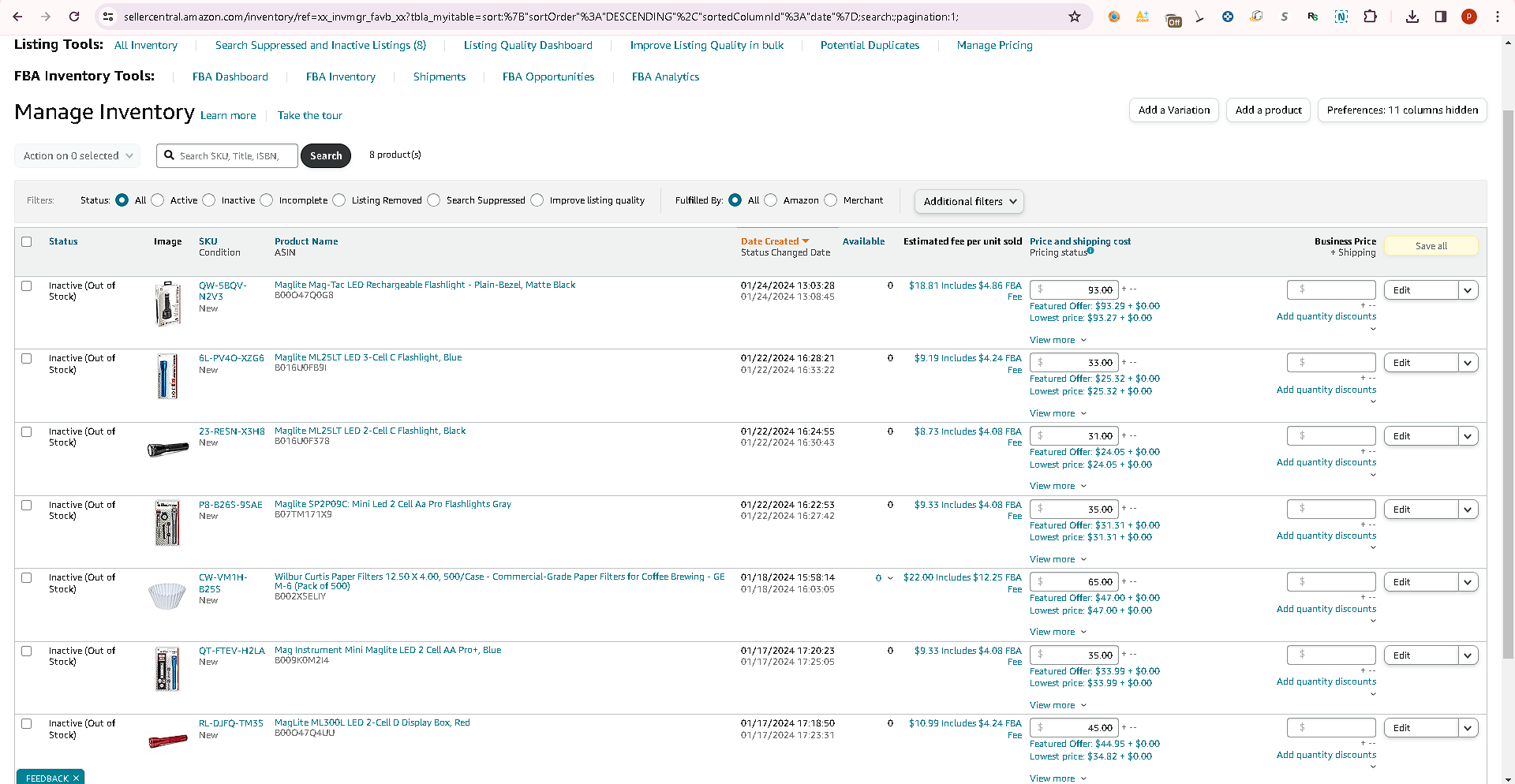1515x784 pixels.
Task: Open the Mag-Tac Rechargeable Flashlight thumbnail
Action: pos(167,304)
